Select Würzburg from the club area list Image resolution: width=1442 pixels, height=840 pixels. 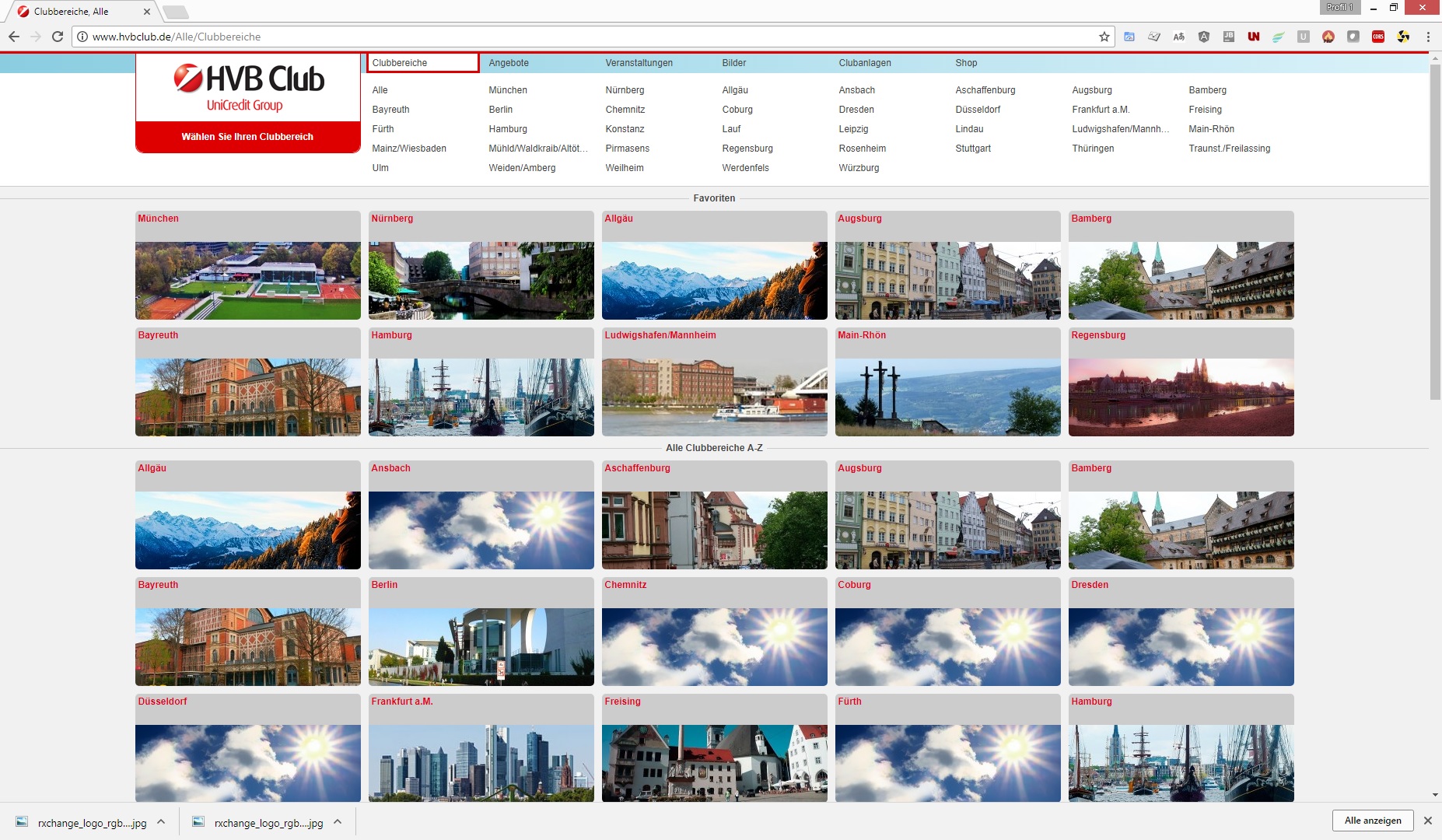pyautogui.click(x=859, y=168)
